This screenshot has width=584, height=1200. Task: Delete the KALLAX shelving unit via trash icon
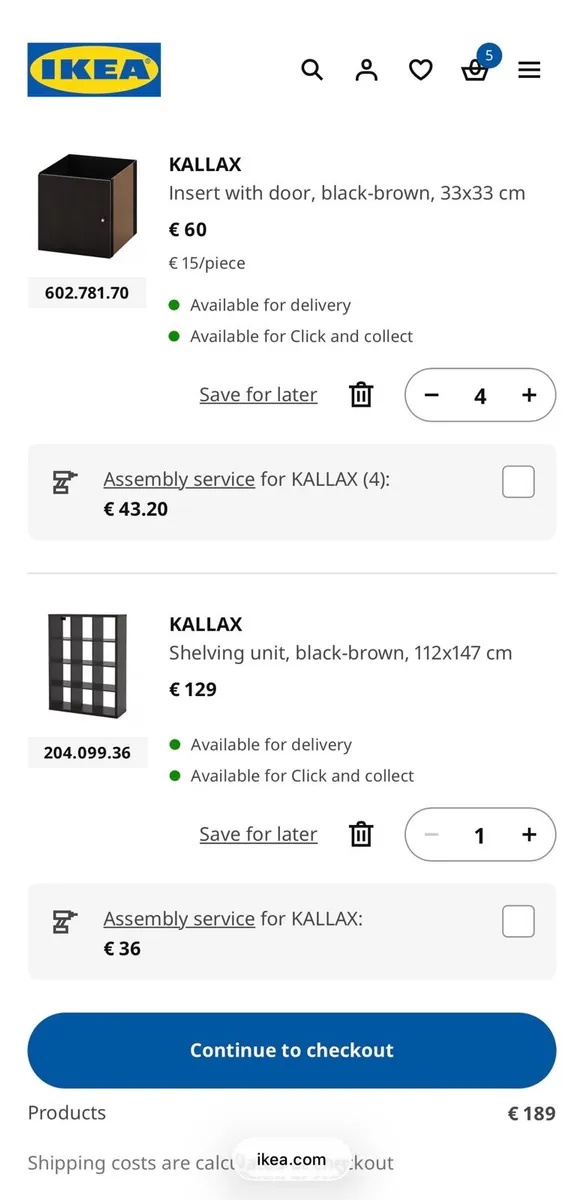coord(360,835)
